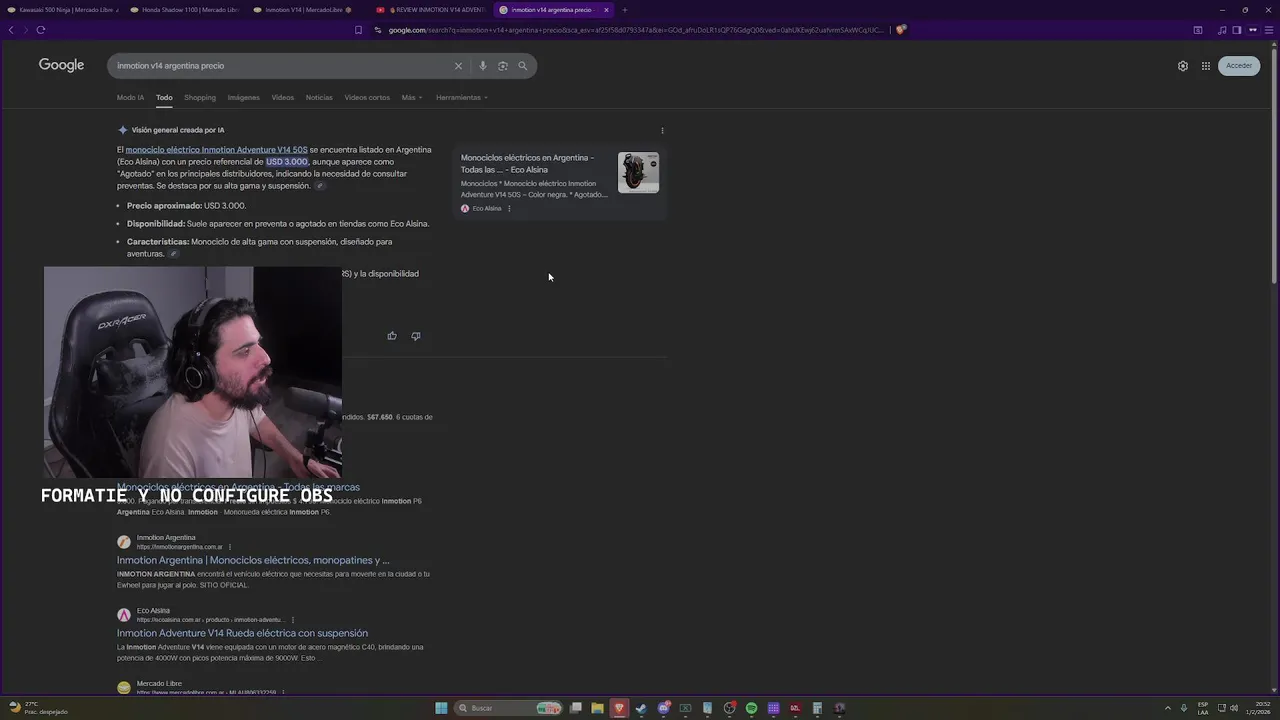Open Google quick settings gear

(x=1183, y=66)
